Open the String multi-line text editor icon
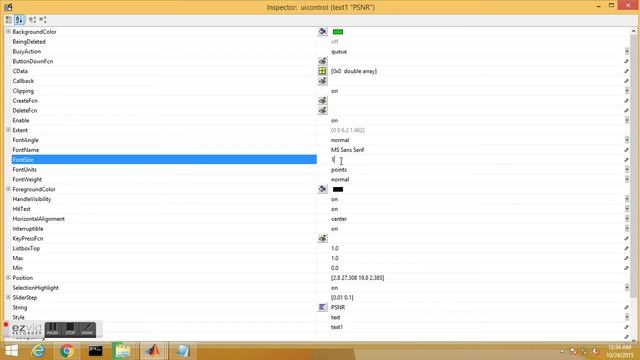Image resolution: width=640 pixels, height=360 pixels. [322, 307]
